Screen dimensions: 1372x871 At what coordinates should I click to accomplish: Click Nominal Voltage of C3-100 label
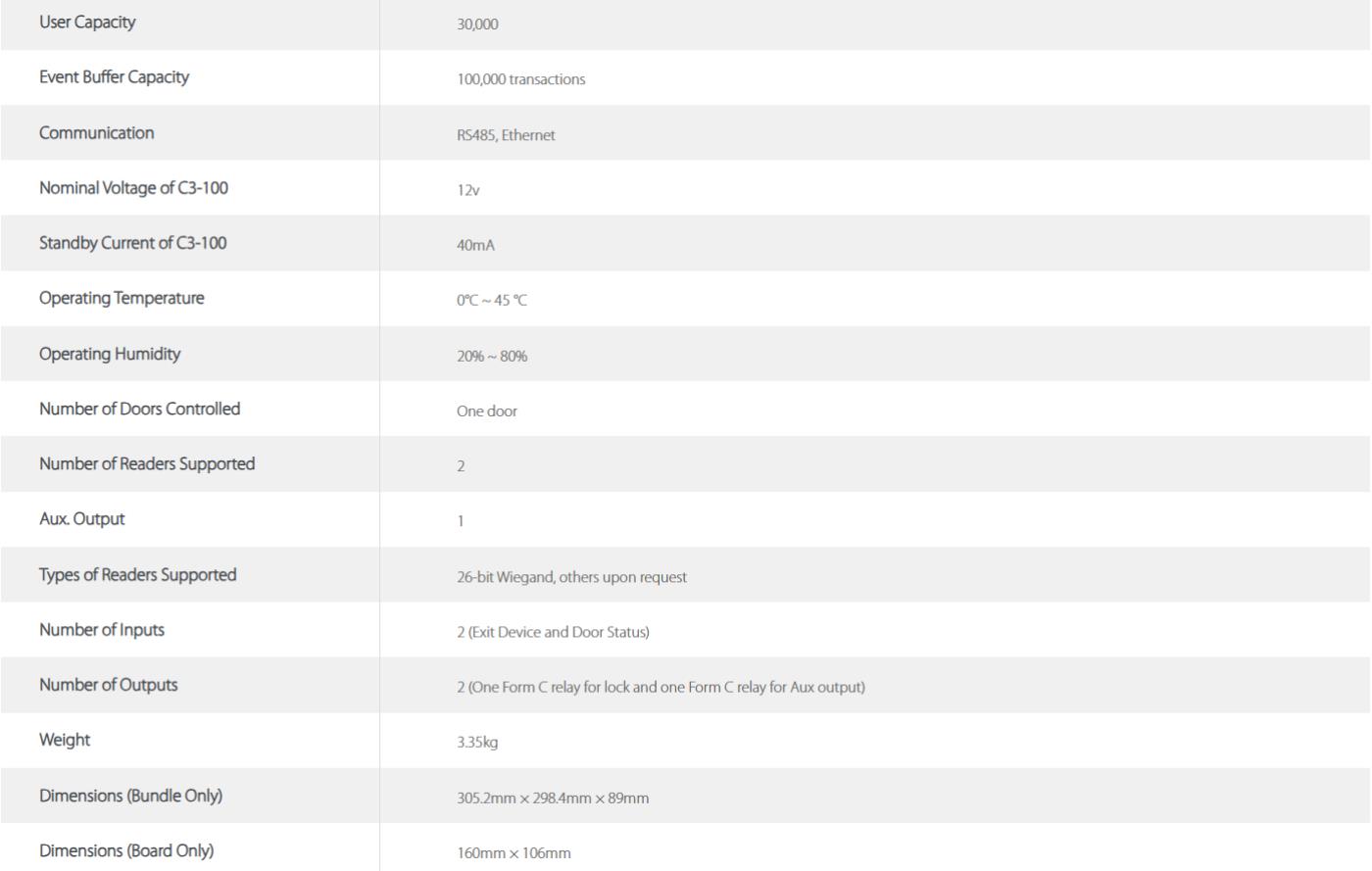(x=133, y=187)
